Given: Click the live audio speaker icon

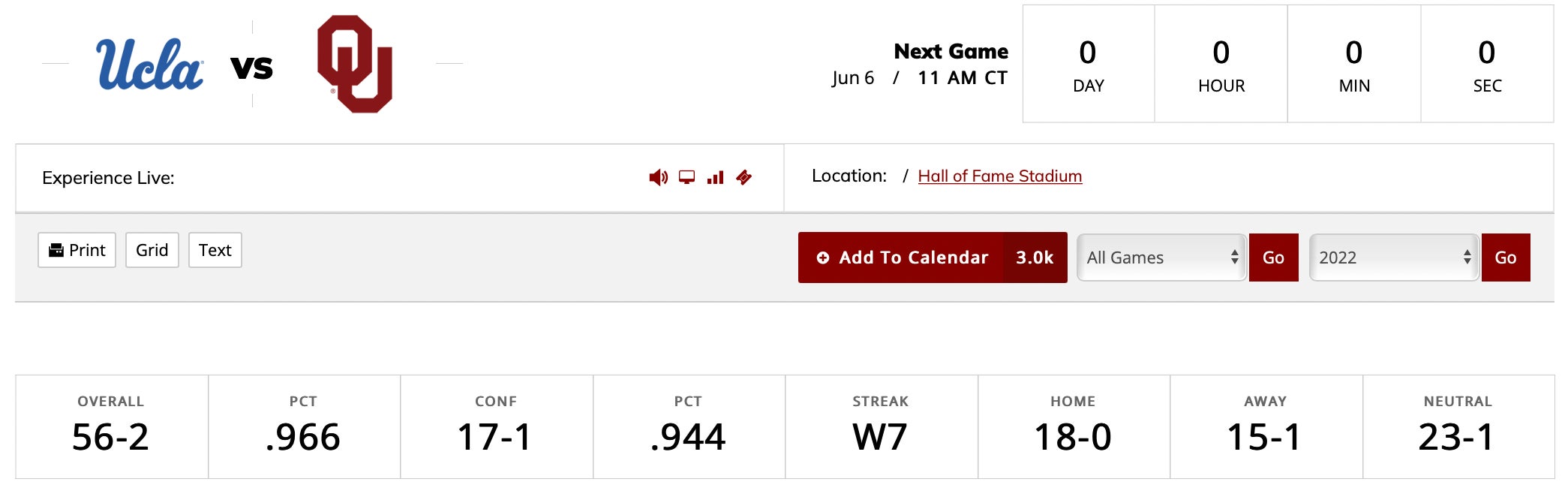Looking at the screenshot, I should 658,177.
